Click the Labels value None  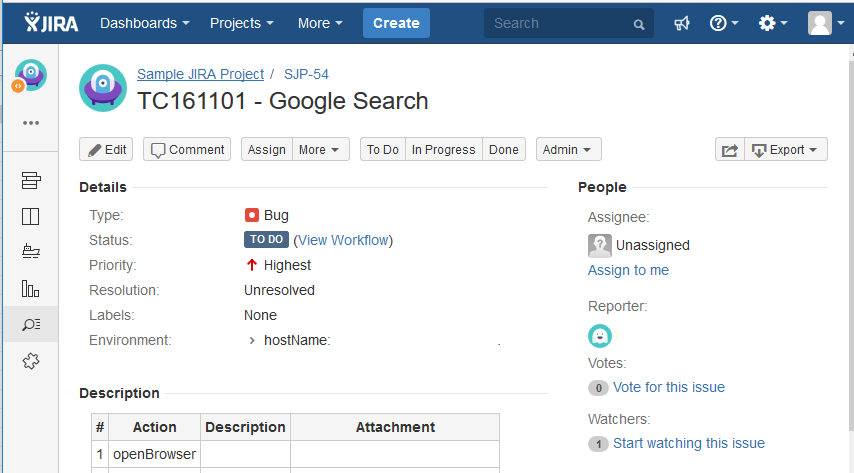point(260,316)
